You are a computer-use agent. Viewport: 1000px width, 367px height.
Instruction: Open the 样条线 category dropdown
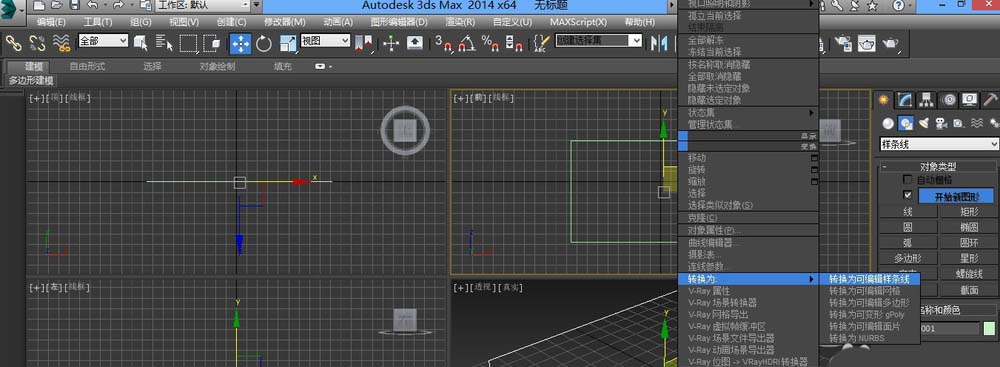[939, 144]
